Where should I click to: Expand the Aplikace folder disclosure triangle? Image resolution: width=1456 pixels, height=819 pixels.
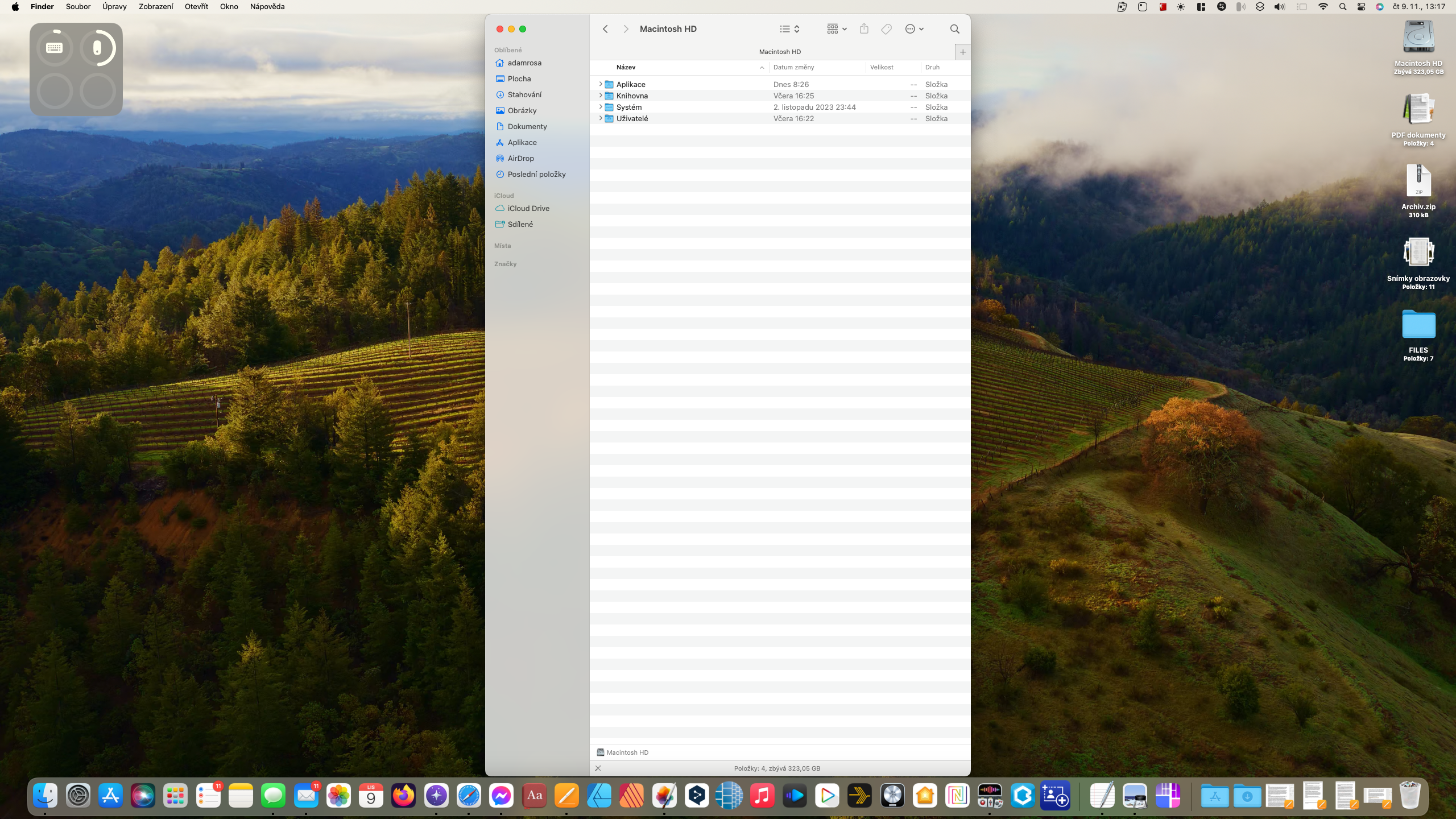(600, 84)
